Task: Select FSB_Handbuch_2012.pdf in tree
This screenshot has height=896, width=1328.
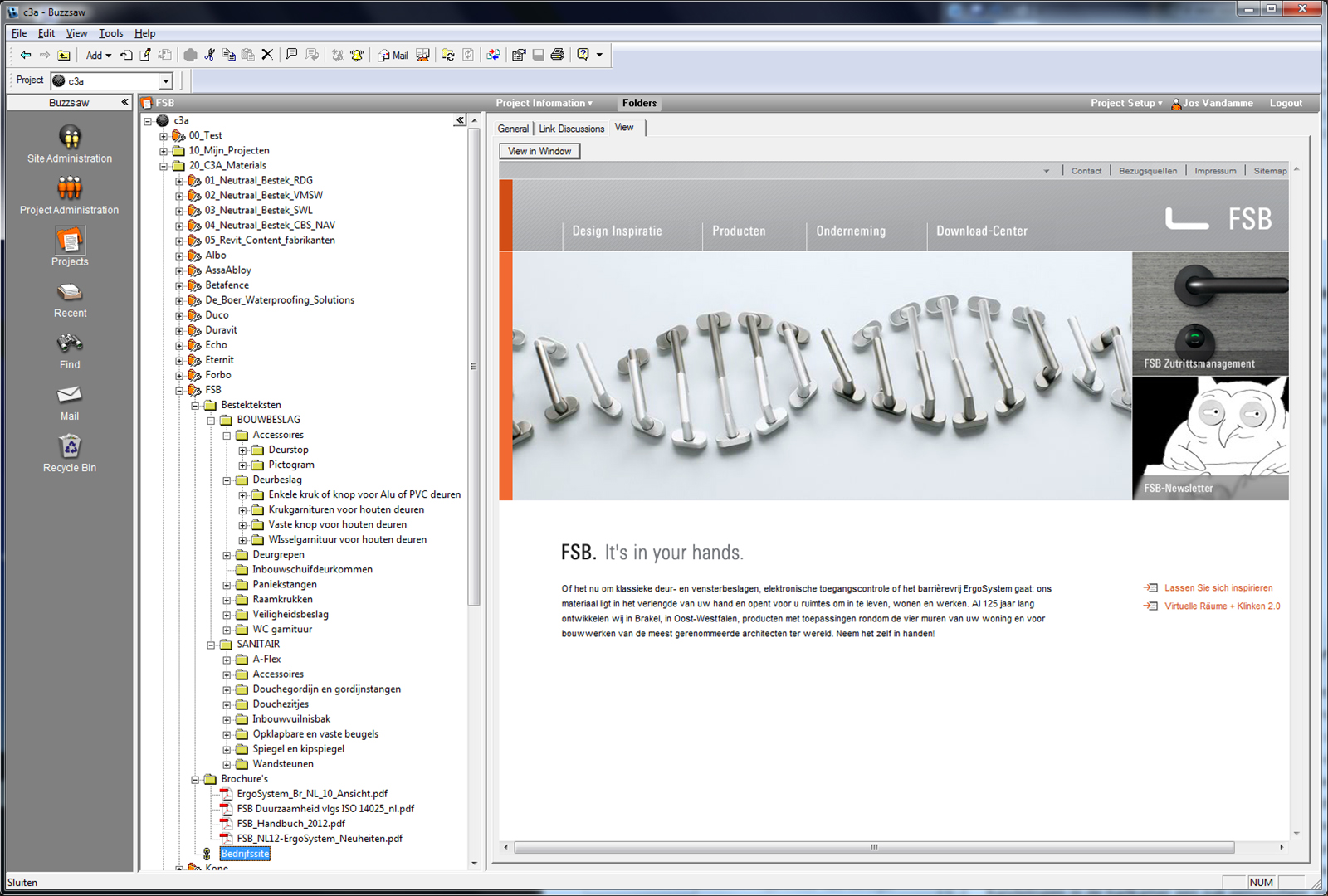Action: click(290, 824)
